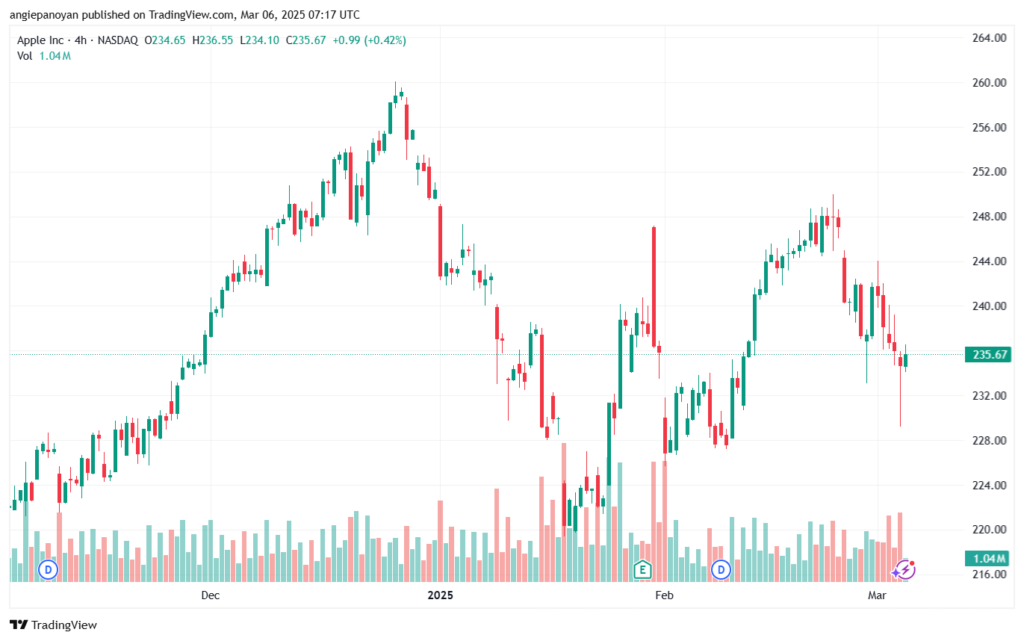The image size is (1024, 641).
Task: Click the Dec label on the time axis
Action: [x=210, y=595]
